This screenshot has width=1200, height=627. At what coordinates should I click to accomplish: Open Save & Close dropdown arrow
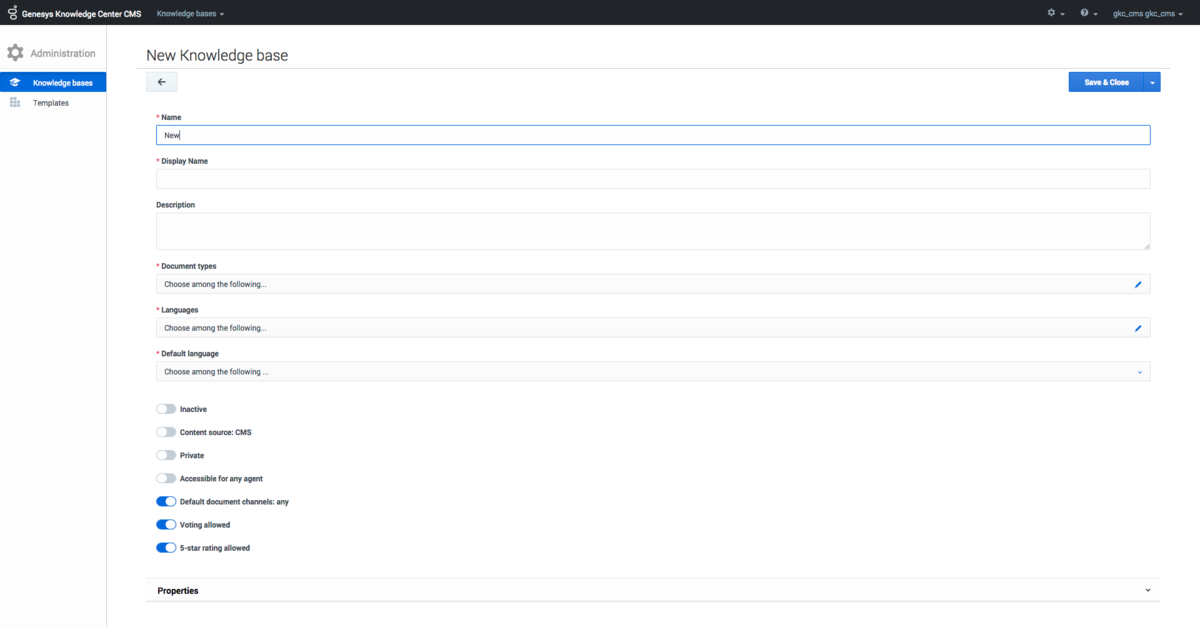1153,82
